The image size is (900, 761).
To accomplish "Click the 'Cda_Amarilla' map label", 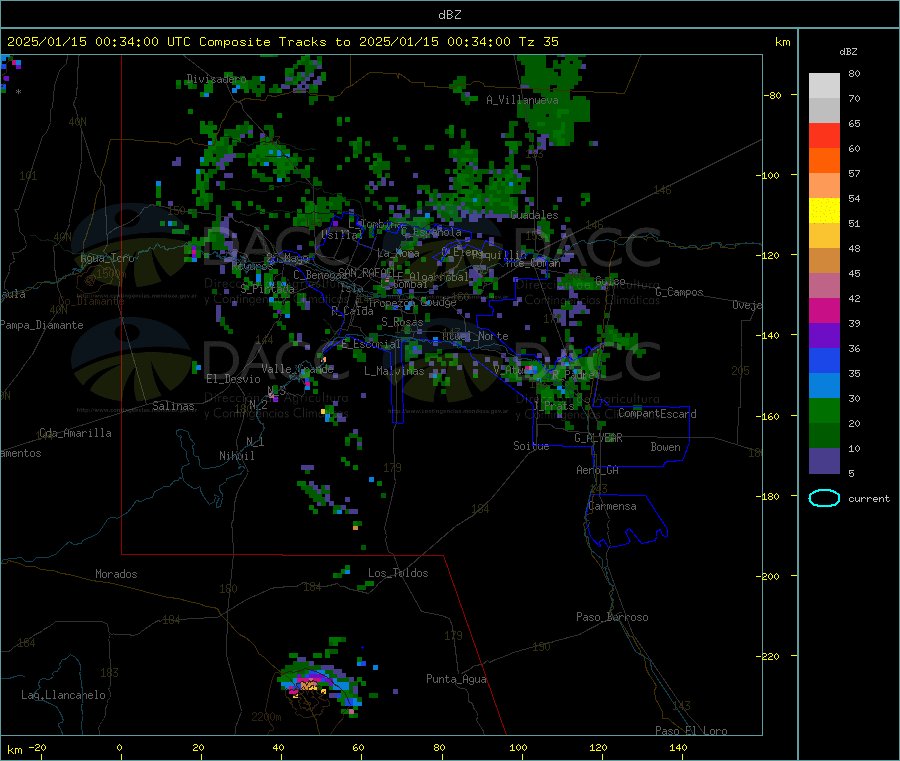I will (75, 433).
